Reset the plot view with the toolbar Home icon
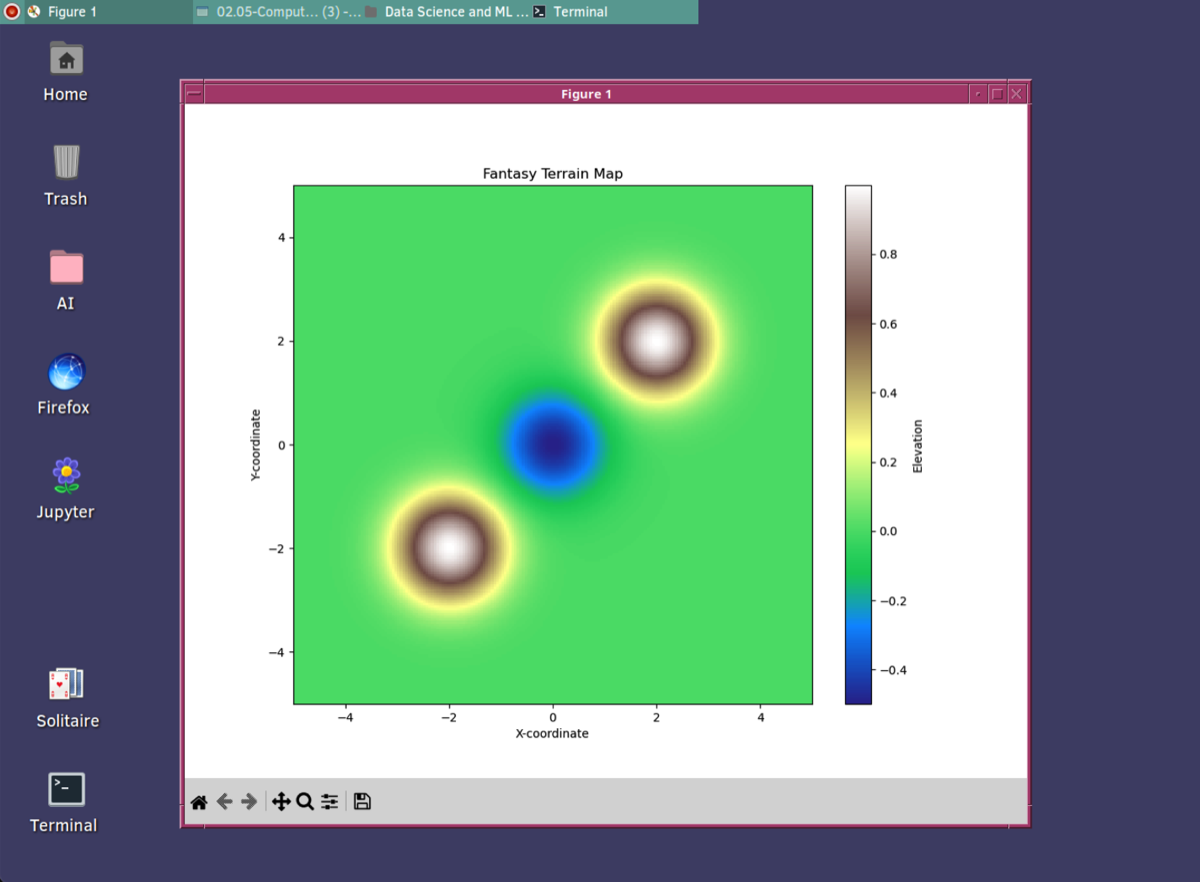 point(199,802)
